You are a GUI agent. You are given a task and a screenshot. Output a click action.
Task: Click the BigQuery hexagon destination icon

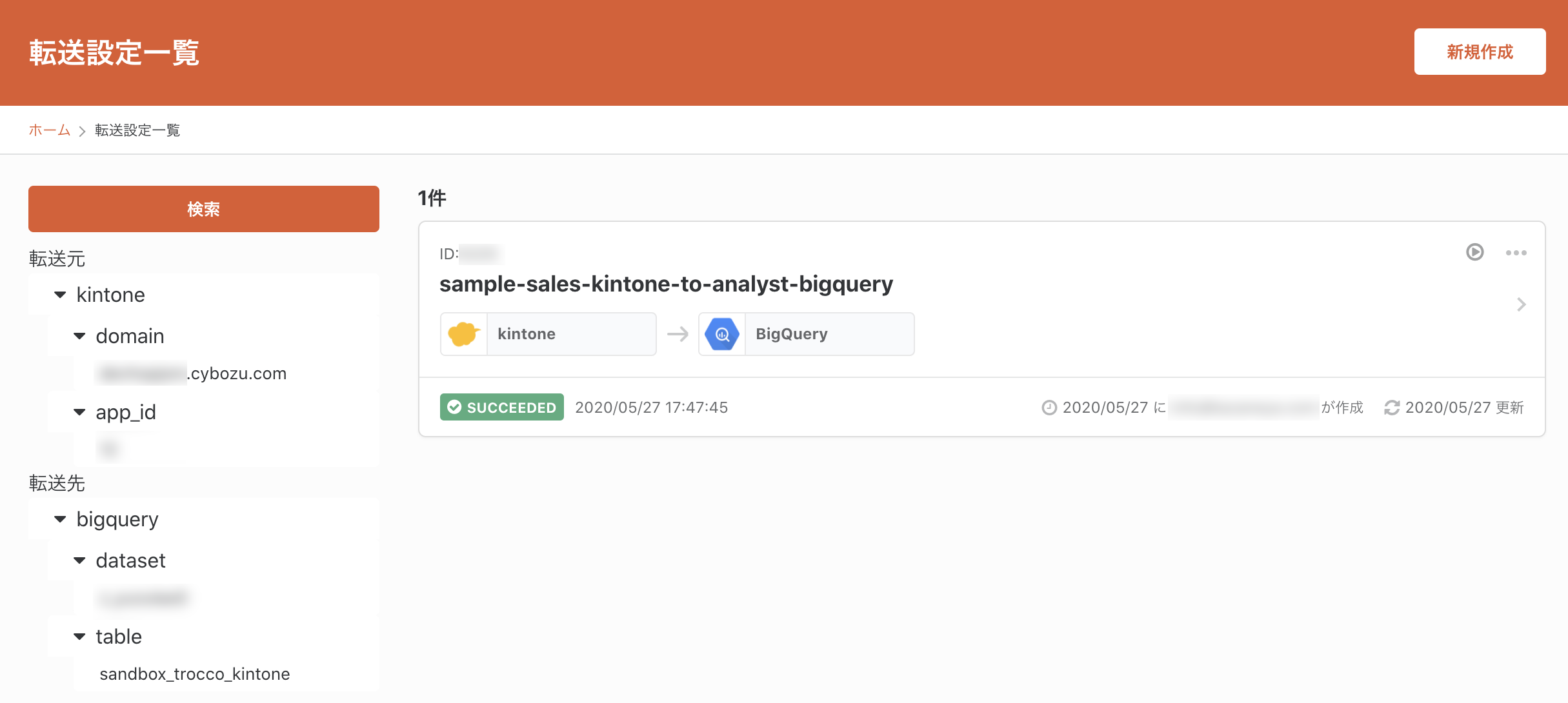click(722, 334)
